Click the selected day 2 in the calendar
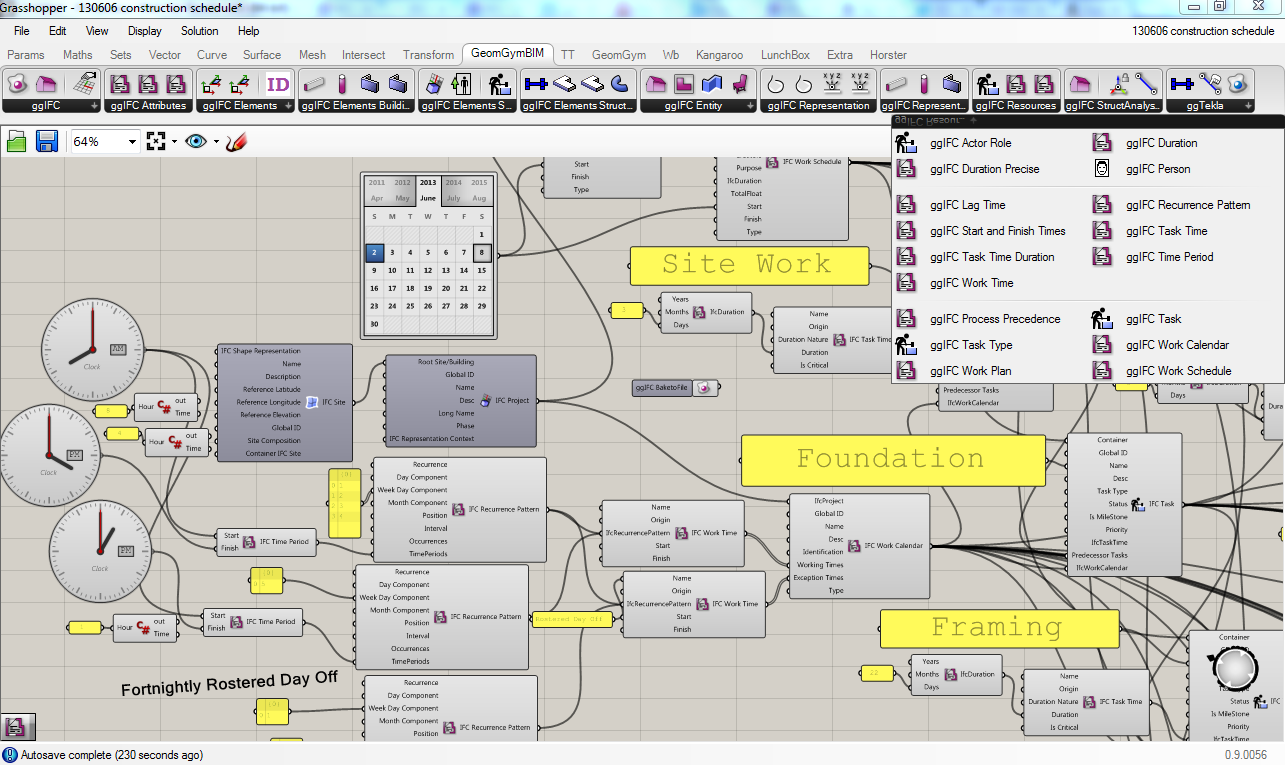 point(374,253)
